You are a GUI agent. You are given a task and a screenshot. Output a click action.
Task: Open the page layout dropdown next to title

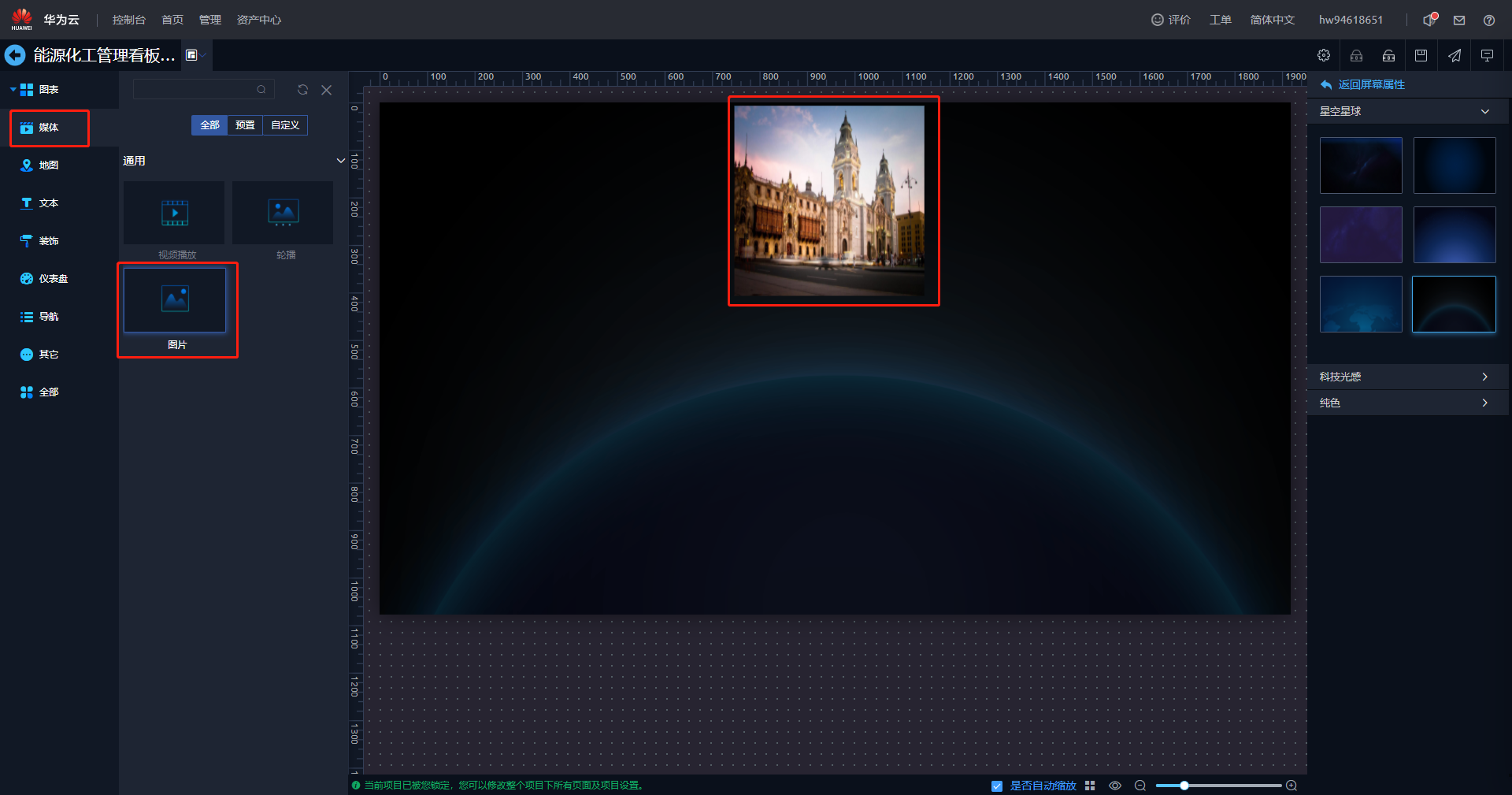click(x=195, y=55)
